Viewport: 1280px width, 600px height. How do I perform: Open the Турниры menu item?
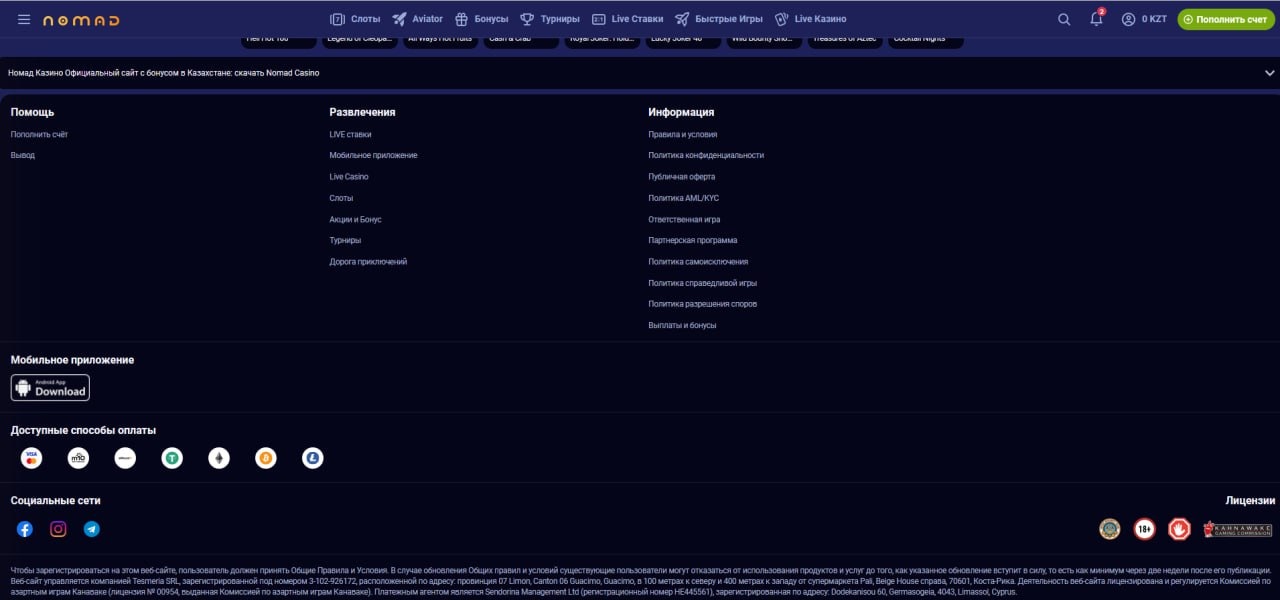pyautogui.click(x=550, y=19)
